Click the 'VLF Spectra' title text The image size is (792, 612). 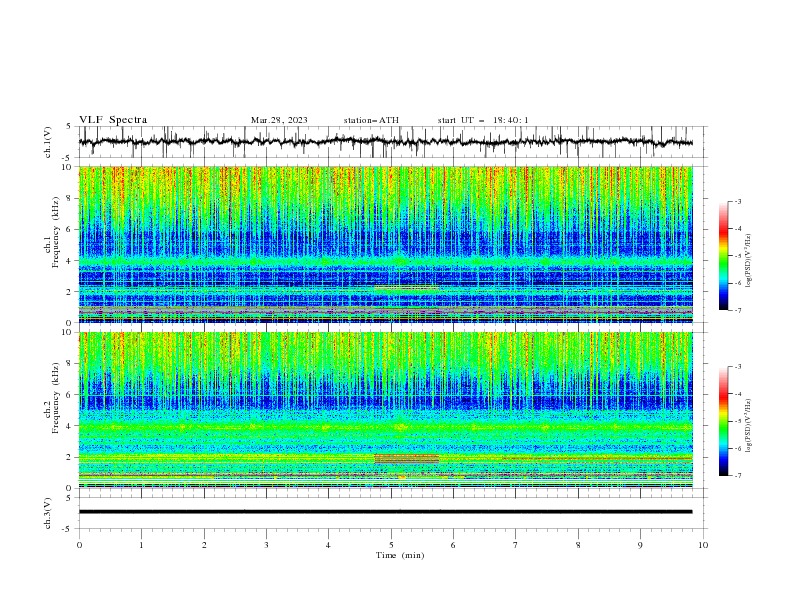click(x=113, y=120)
